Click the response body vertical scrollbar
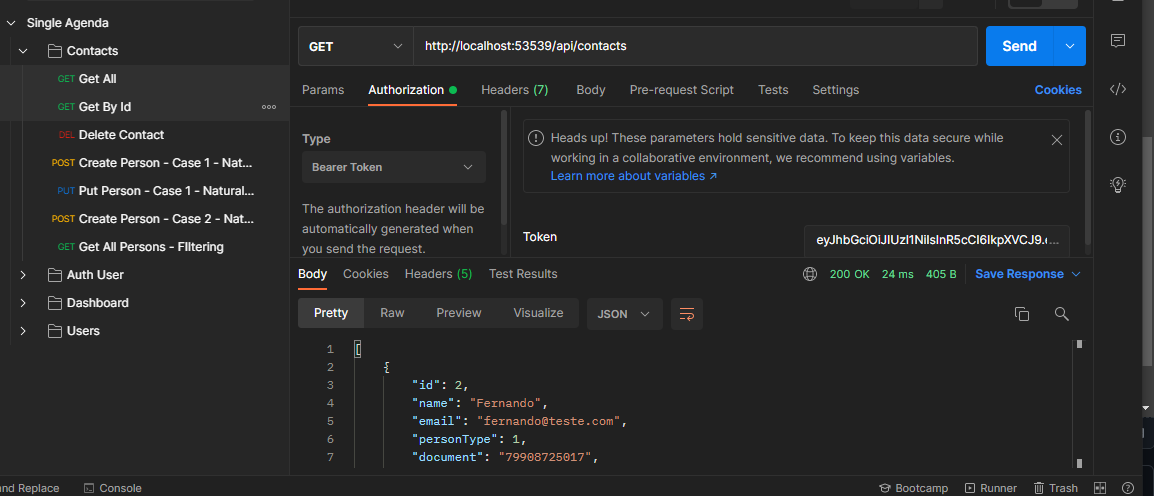1154x496 pixels. (x=1079, y=403)
